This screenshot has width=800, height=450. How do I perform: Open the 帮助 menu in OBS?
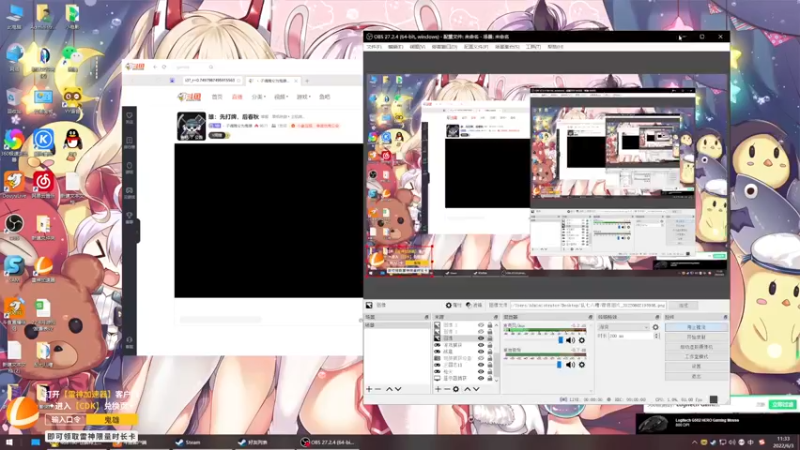coord(556,47)
